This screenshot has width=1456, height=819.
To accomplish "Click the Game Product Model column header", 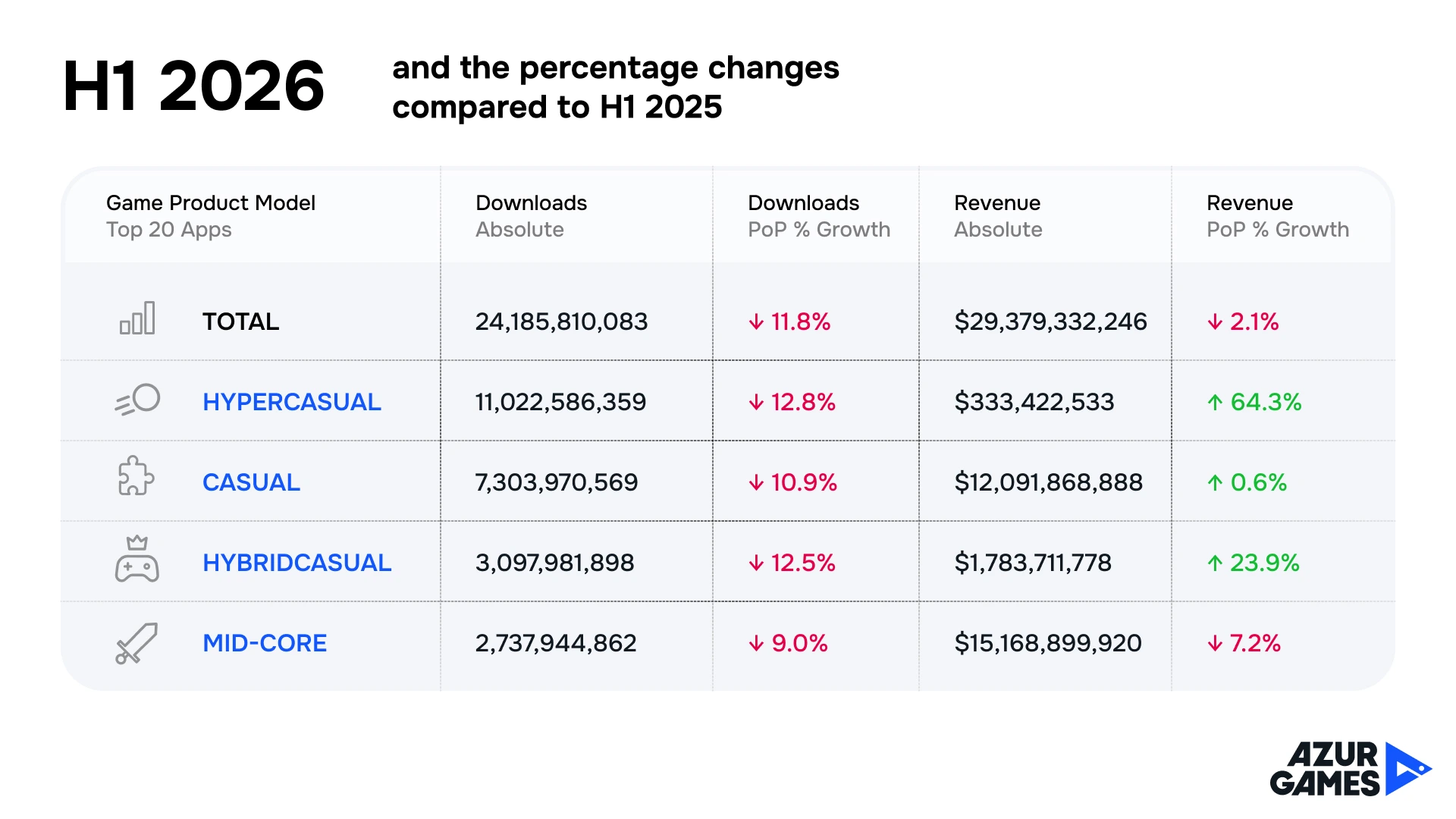I will coord(211,216).
